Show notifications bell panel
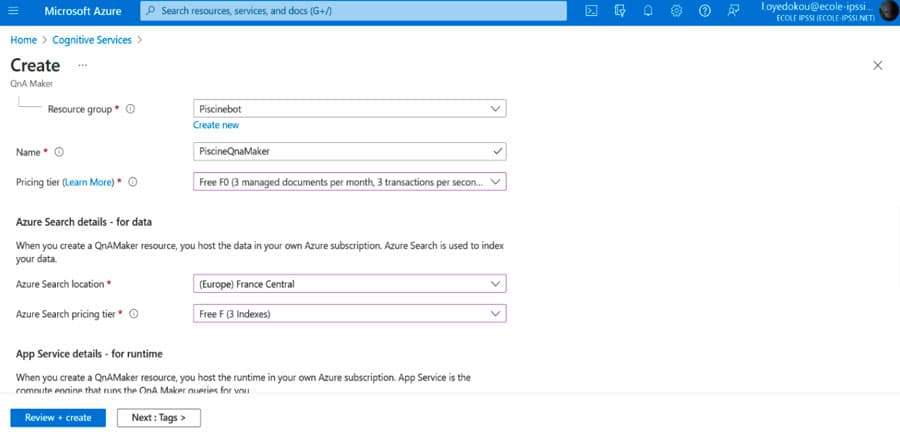900x440 pixels. click(x=648, y=11)
